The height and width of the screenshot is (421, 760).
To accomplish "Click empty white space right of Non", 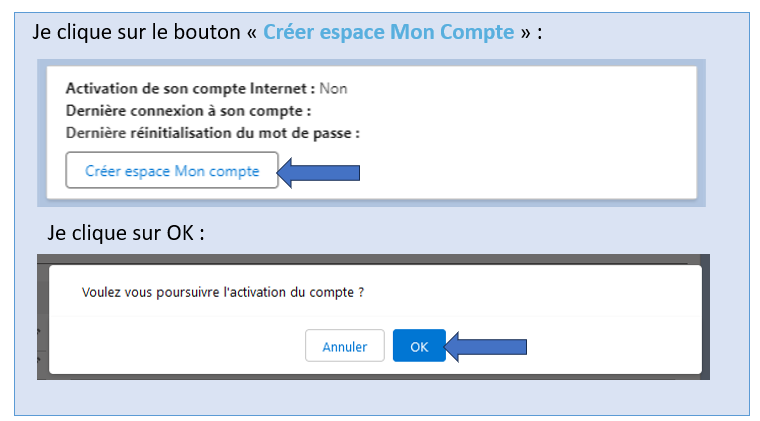I will coord(520,88).
